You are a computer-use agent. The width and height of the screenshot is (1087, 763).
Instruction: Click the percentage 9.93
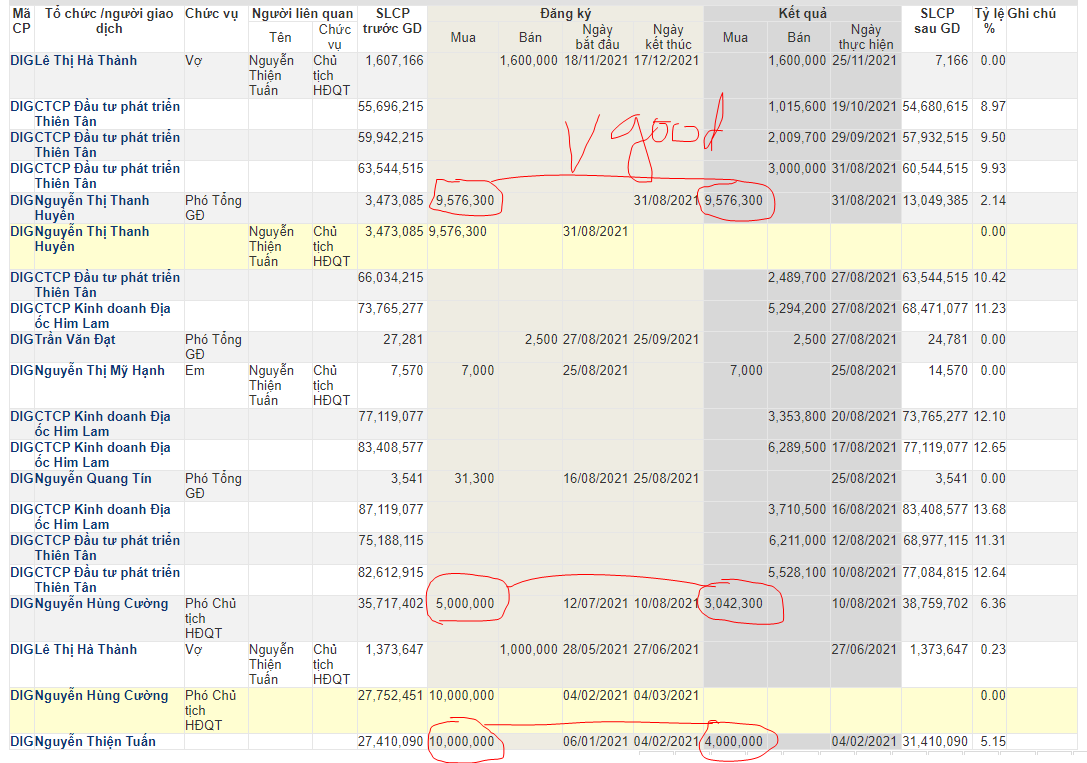pyautogui.click(x=993, y=169)
